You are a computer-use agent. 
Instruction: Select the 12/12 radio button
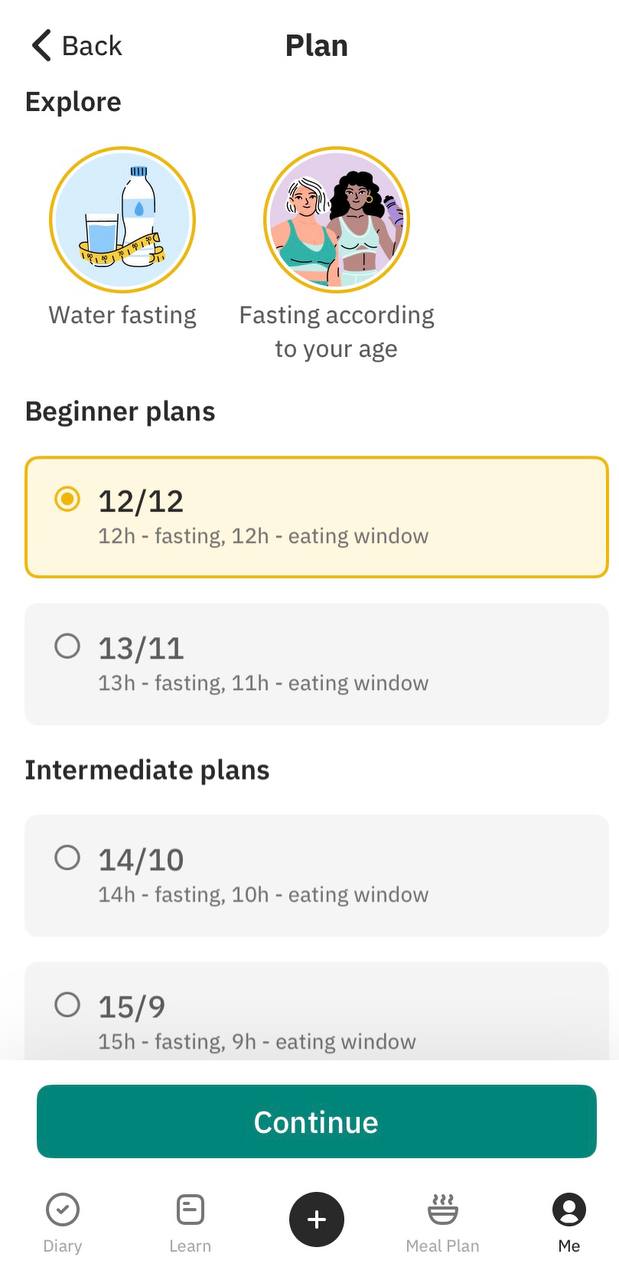(x=67, y=499)
